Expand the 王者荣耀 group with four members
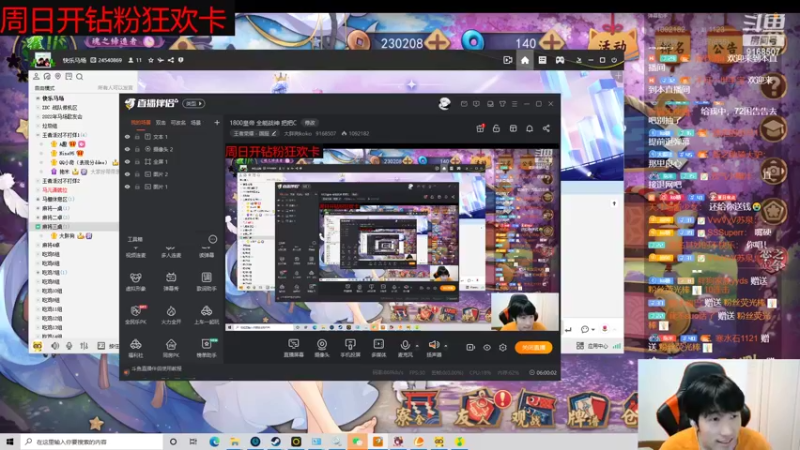The width and height of the screenshot is (800, 450). pyautogui.click(x=38, y=135)
